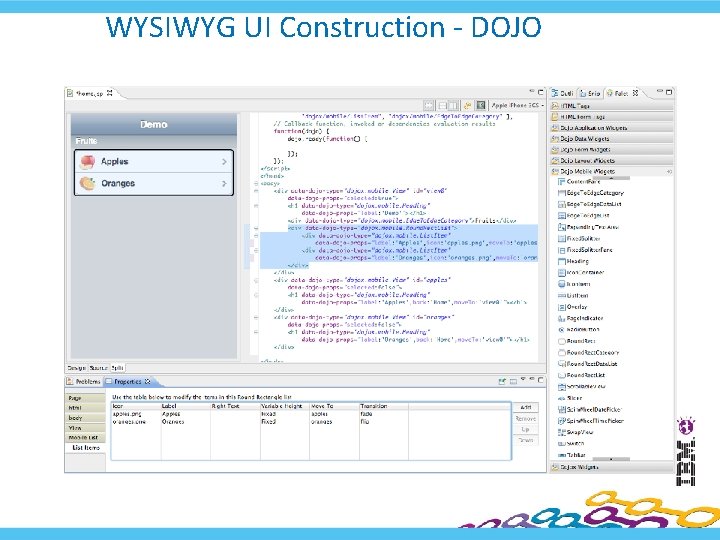This screenshot has width=720, height=540.
Task: Select the RoundRectList palette widget
Action: point(581,375)
